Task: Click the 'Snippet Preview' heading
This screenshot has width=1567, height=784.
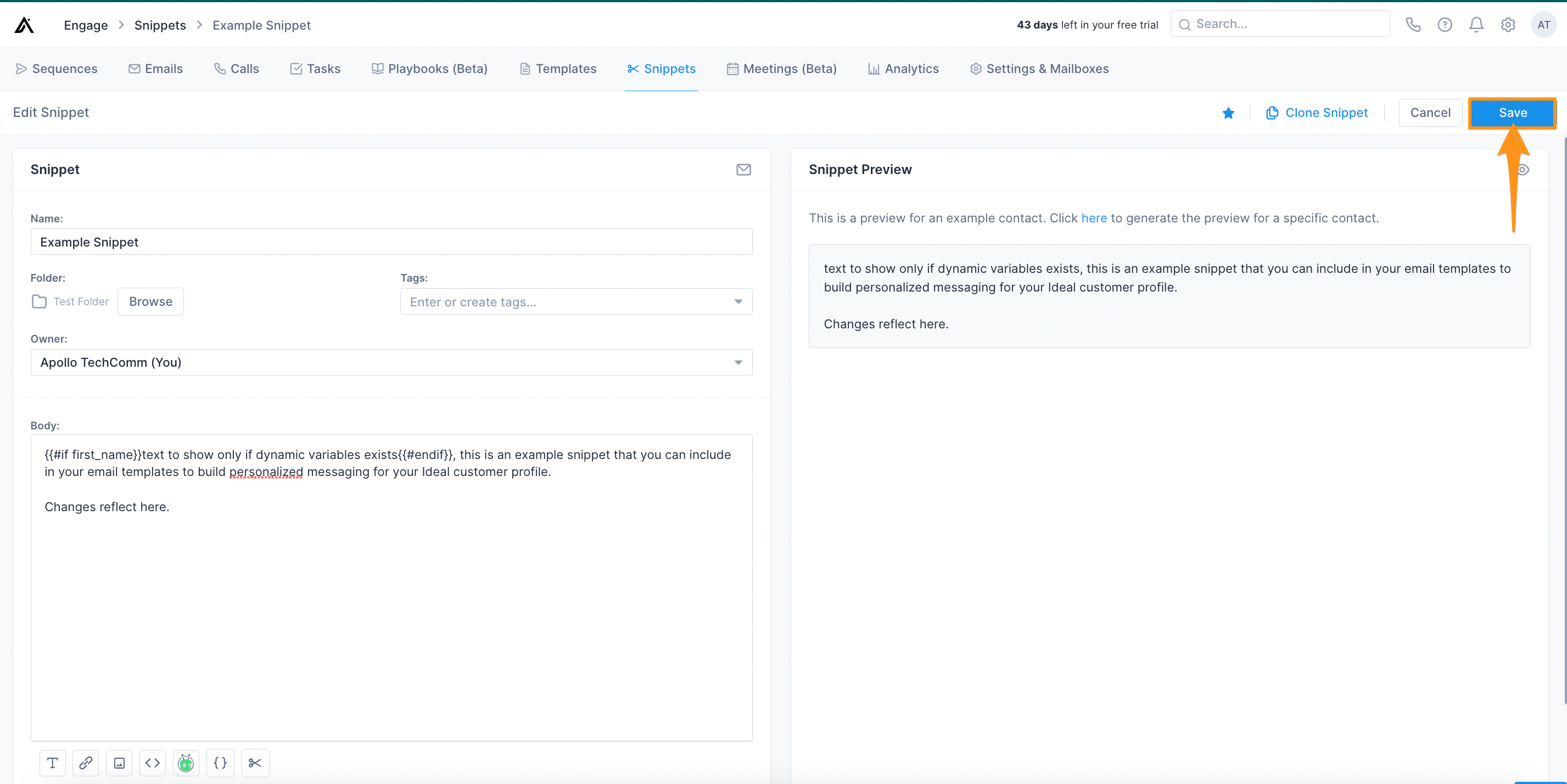Action: [x=860, y=170]
